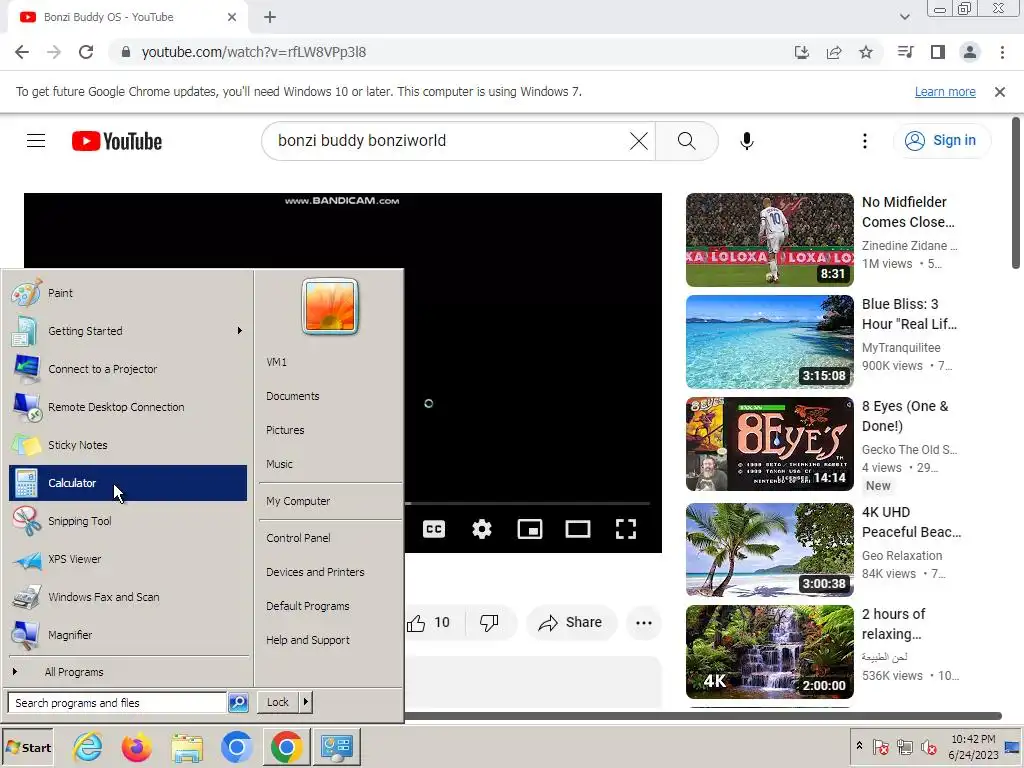
Task: Open Getting Started from the Start menu
Action: click(x=128, y=331)
